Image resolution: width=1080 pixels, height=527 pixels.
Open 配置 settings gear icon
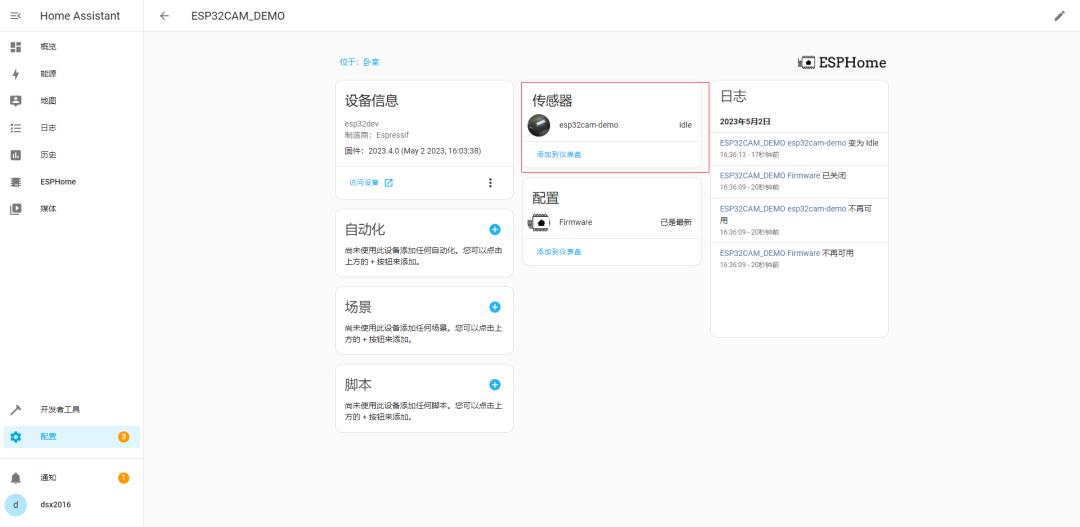point(16,437)
